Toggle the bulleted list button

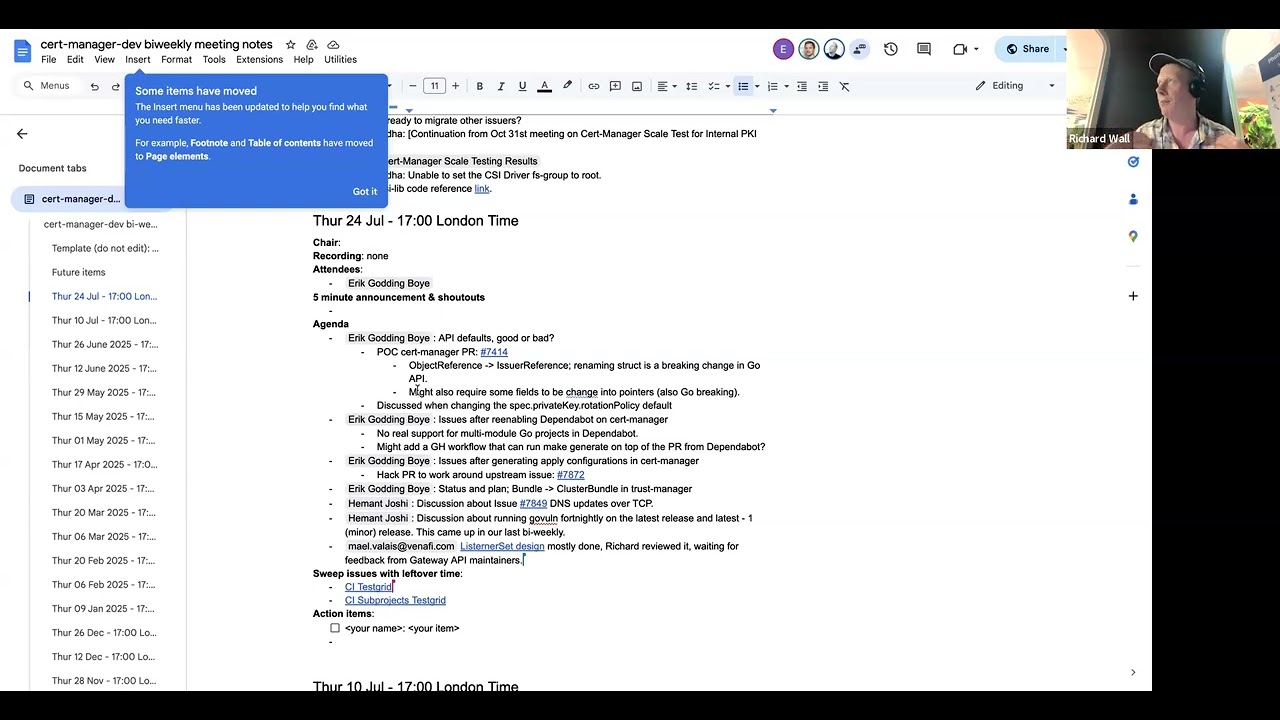click(743, 86)
